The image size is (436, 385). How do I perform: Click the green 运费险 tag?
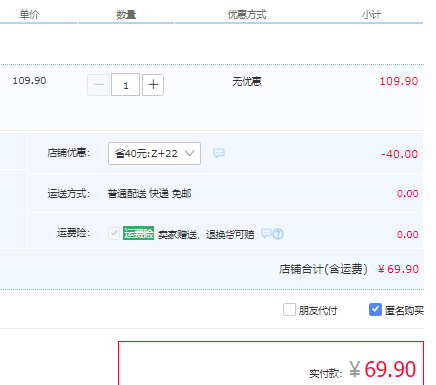coord(138,233)
